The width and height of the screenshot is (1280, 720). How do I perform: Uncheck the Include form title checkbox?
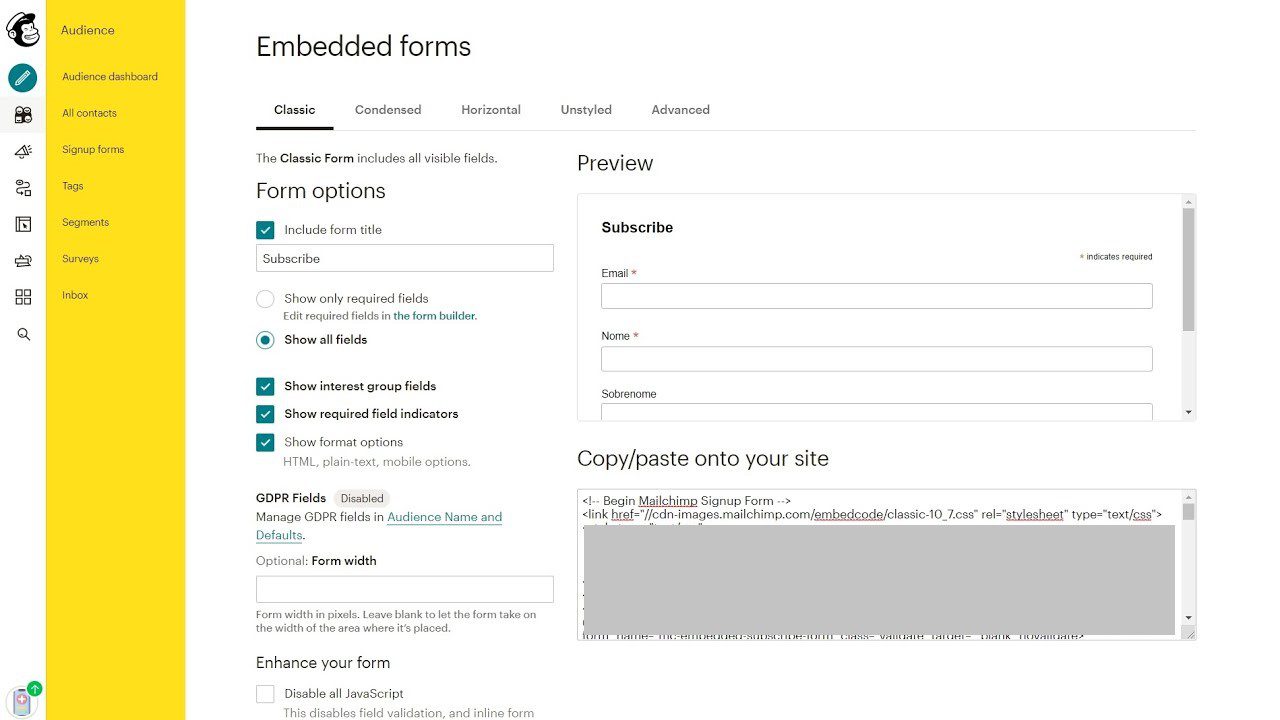coord(265,229)
